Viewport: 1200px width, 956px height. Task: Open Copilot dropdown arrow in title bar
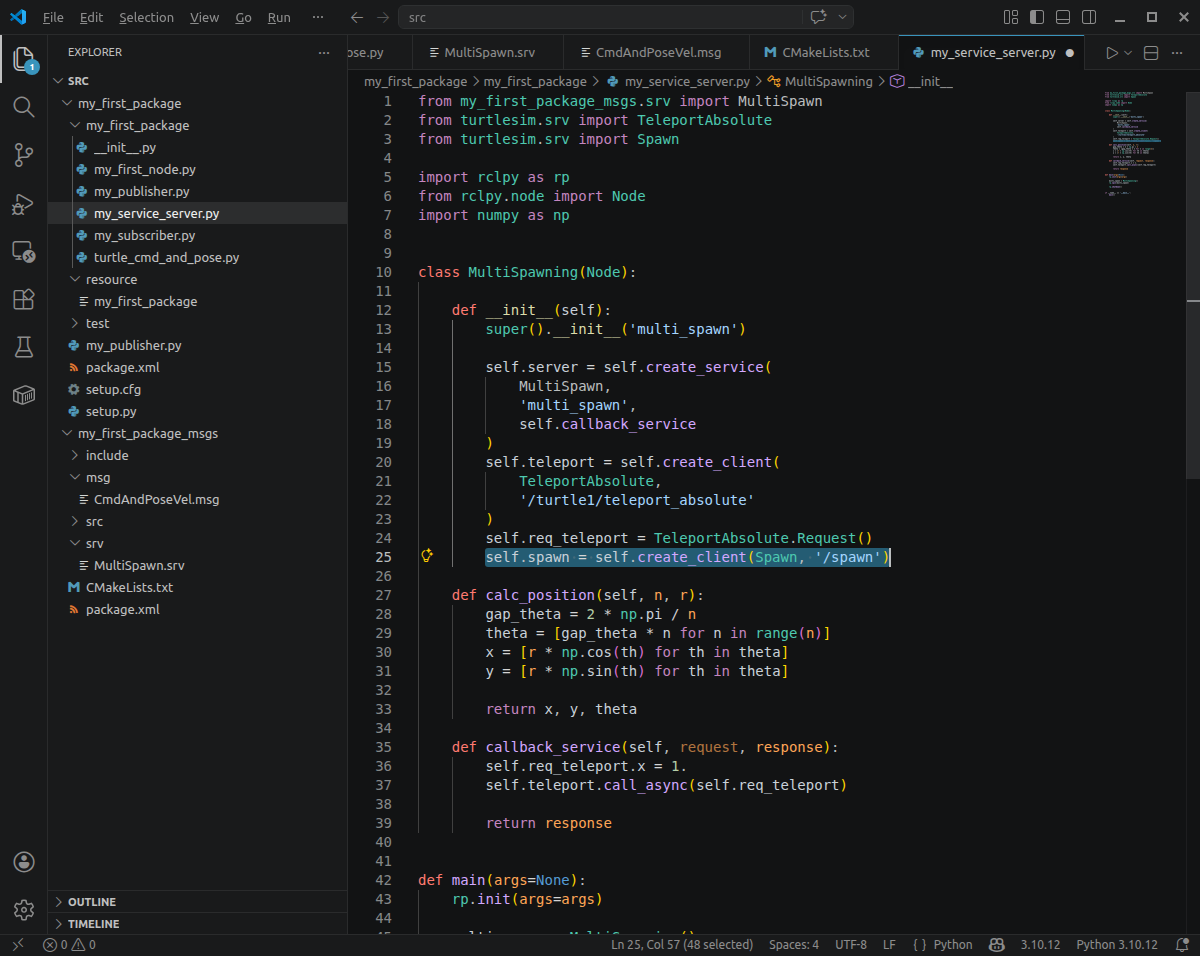click(x=843, y=17)
